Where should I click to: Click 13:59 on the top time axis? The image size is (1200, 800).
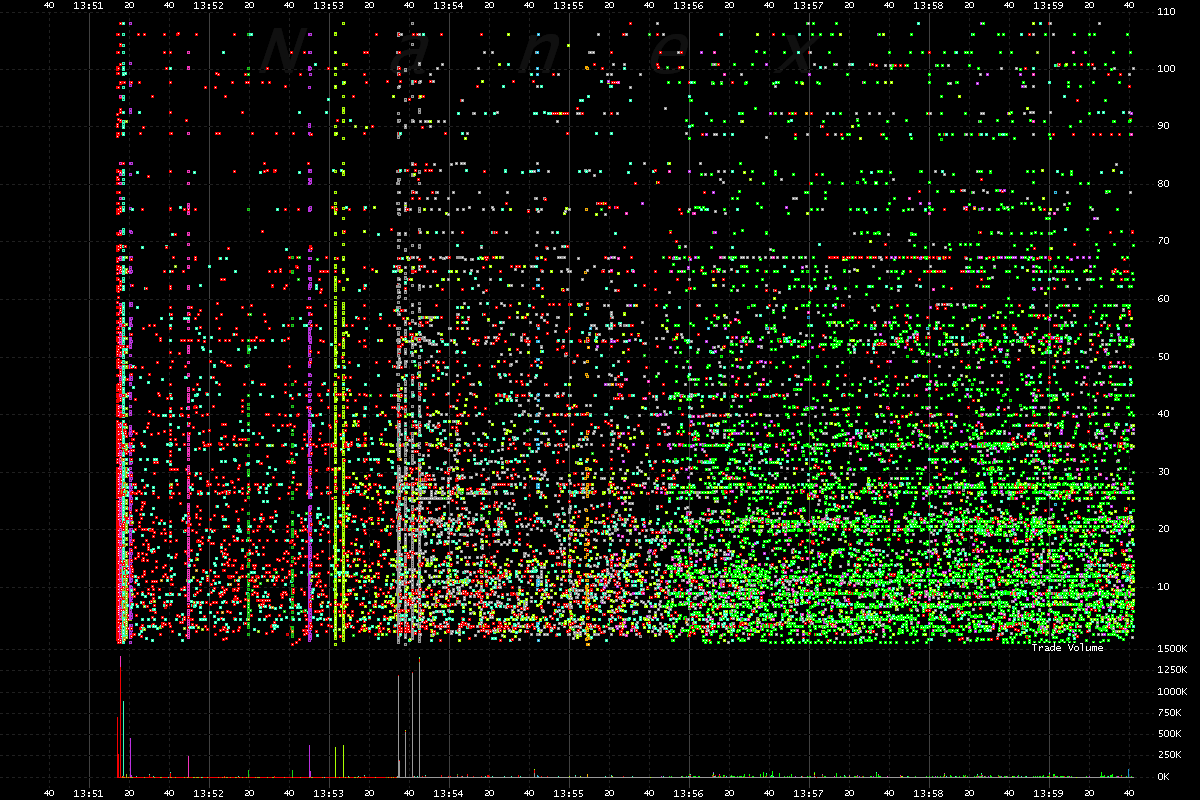1049,5
